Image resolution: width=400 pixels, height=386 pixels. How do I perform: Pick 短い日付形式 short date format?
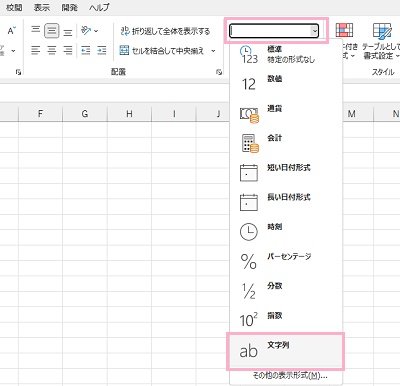[x=286, y=172]
